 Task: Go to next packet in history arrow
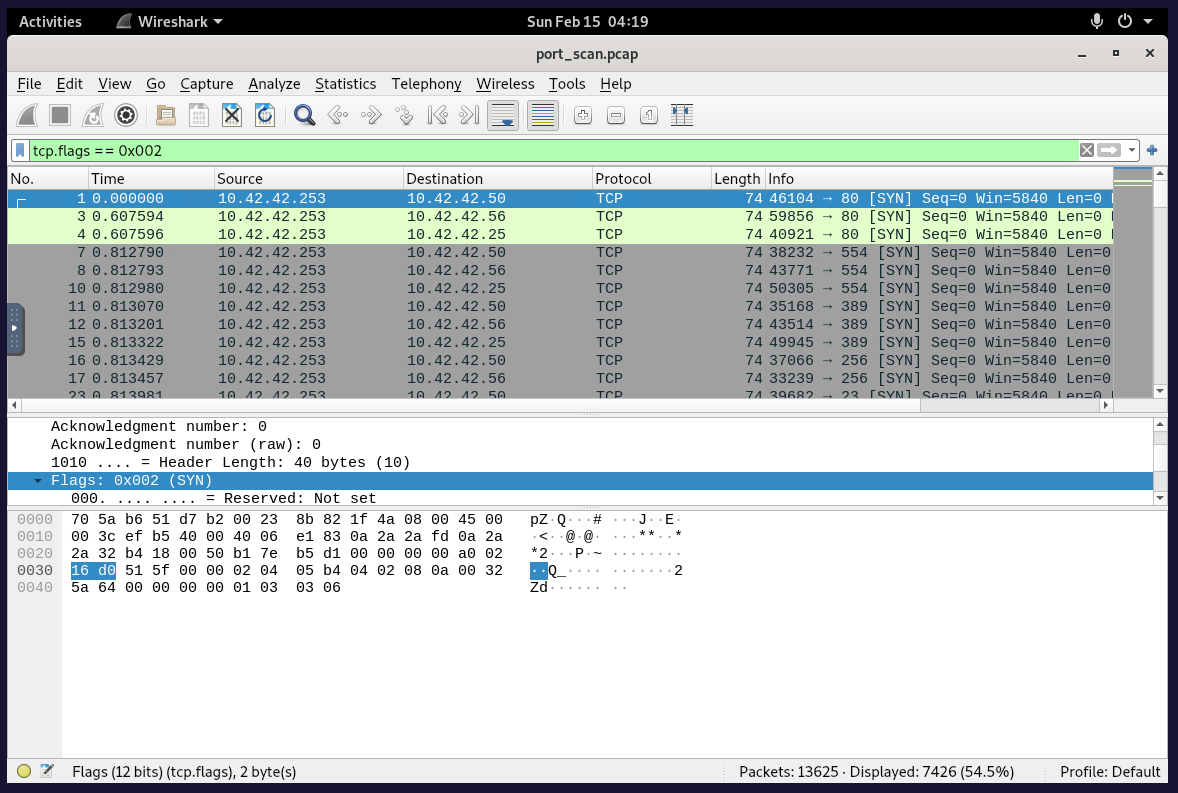point(371,115)
